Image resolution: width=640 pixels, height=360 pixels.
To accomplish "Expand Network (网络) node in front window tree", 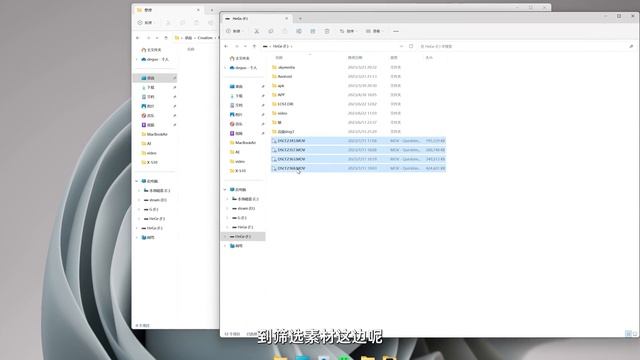I will tap(225, 246).
